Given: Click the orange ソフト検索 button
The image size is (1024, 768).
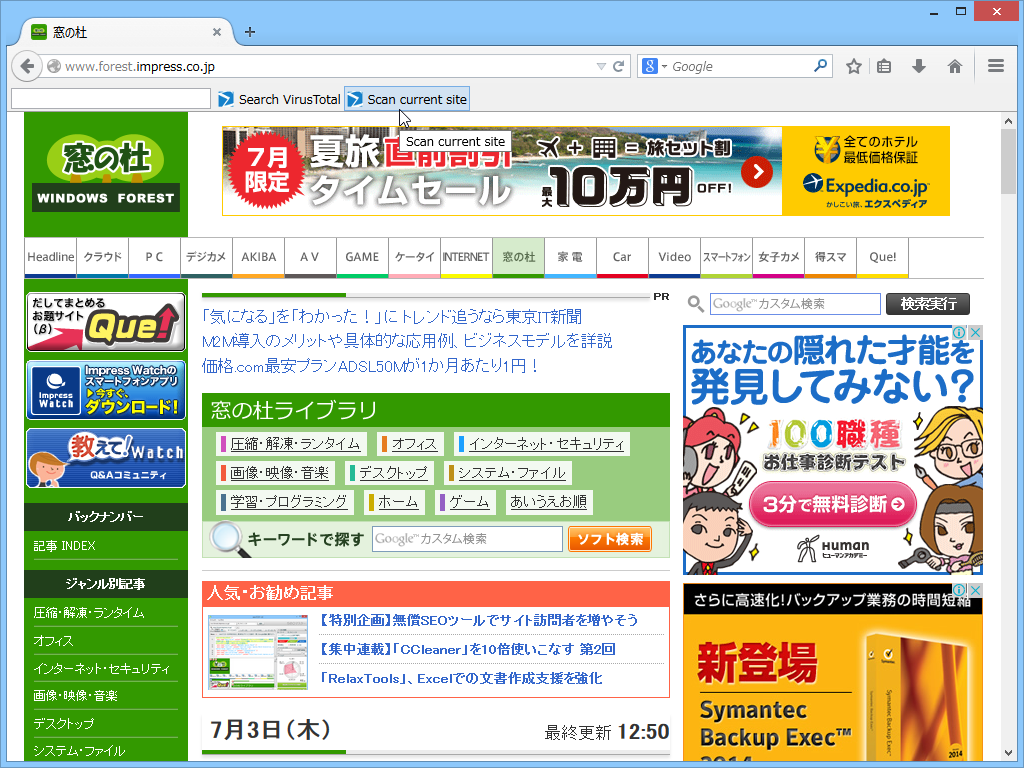Looking at the screenshot, I should [x=610, y=539].
